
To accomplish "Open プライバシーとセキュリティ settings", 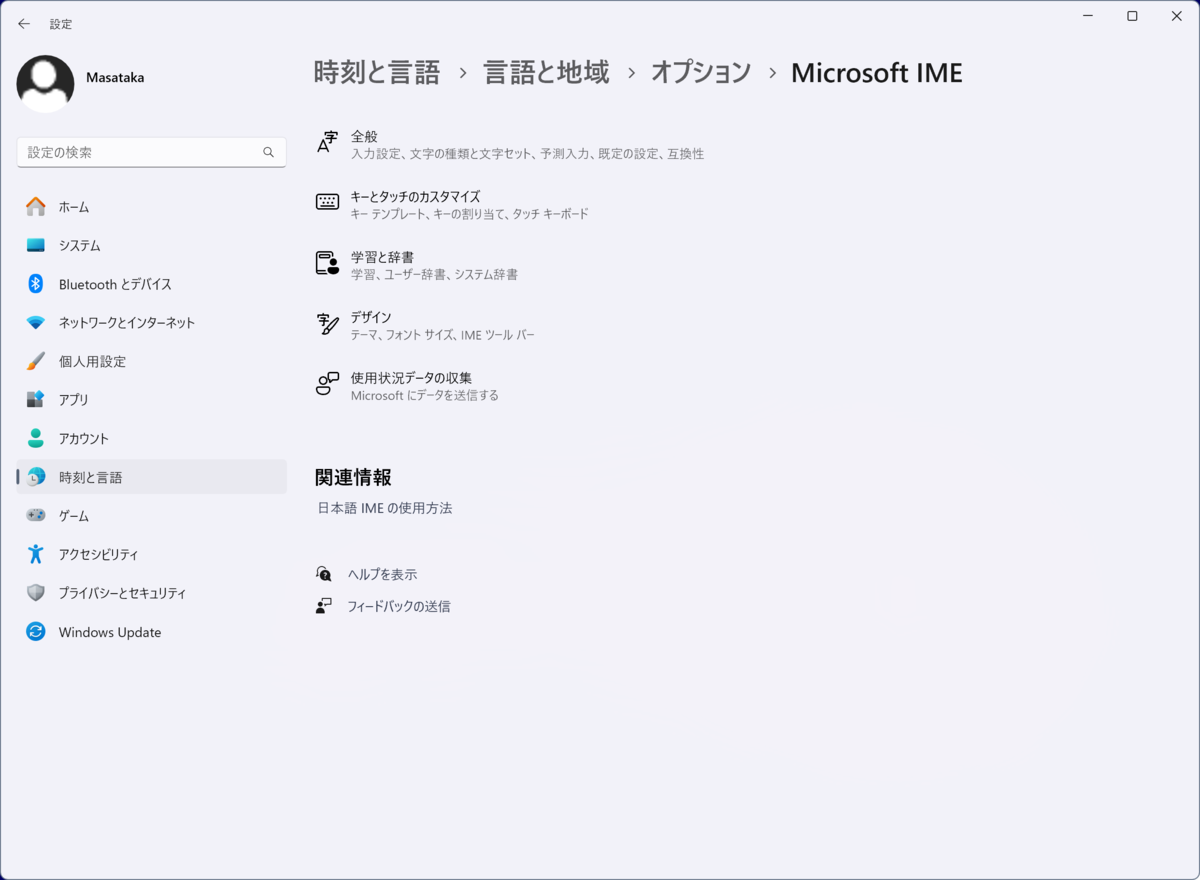I will (152, 593).
